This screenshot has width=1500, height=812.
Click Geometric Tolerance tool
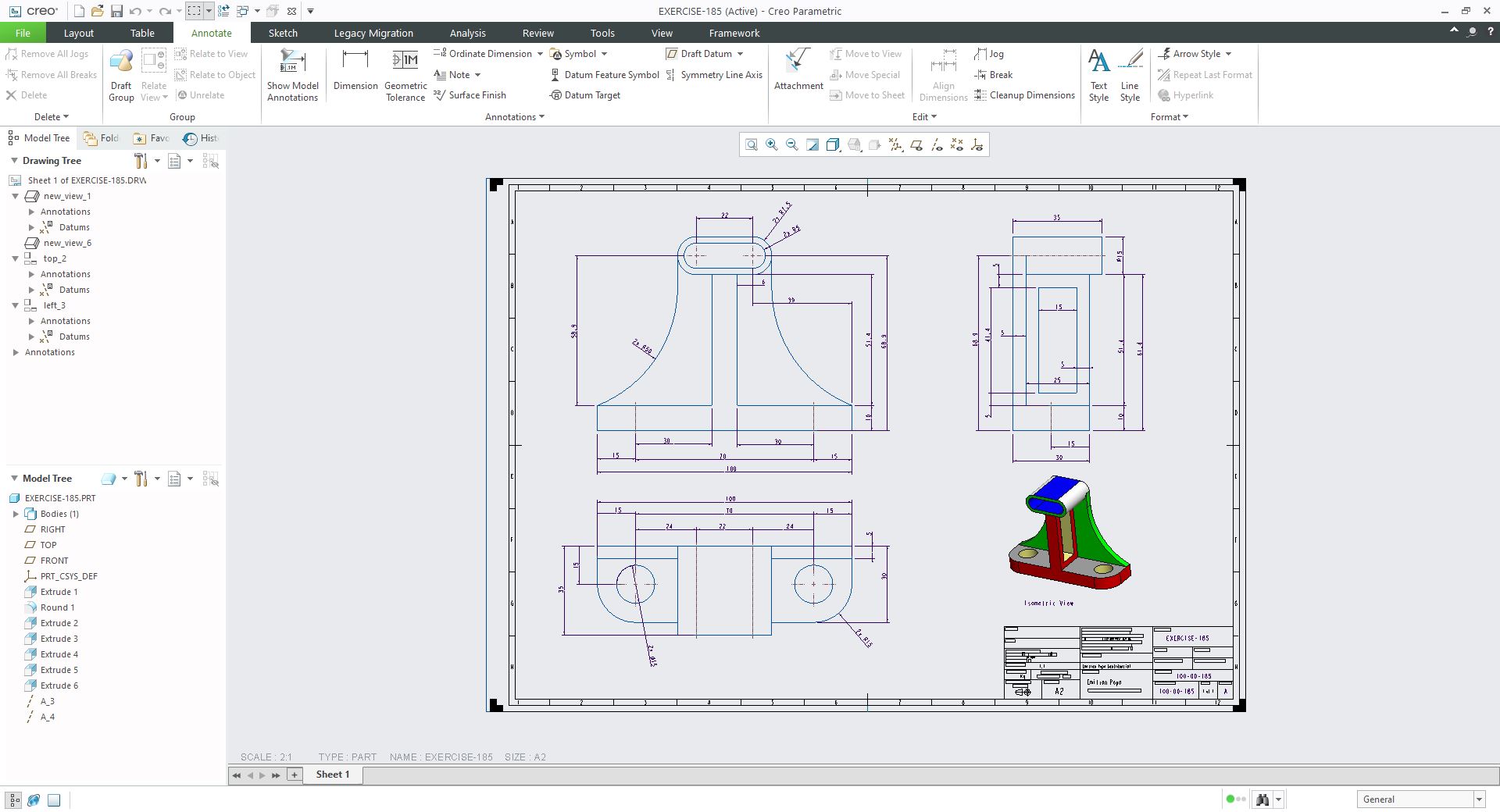[x=405, y=75]
